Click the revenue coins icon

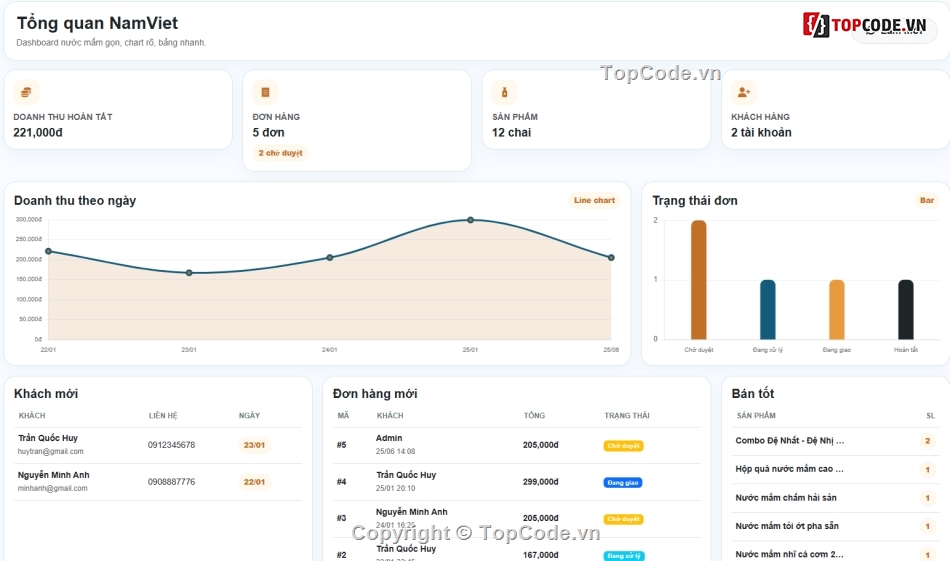point(26,92)
